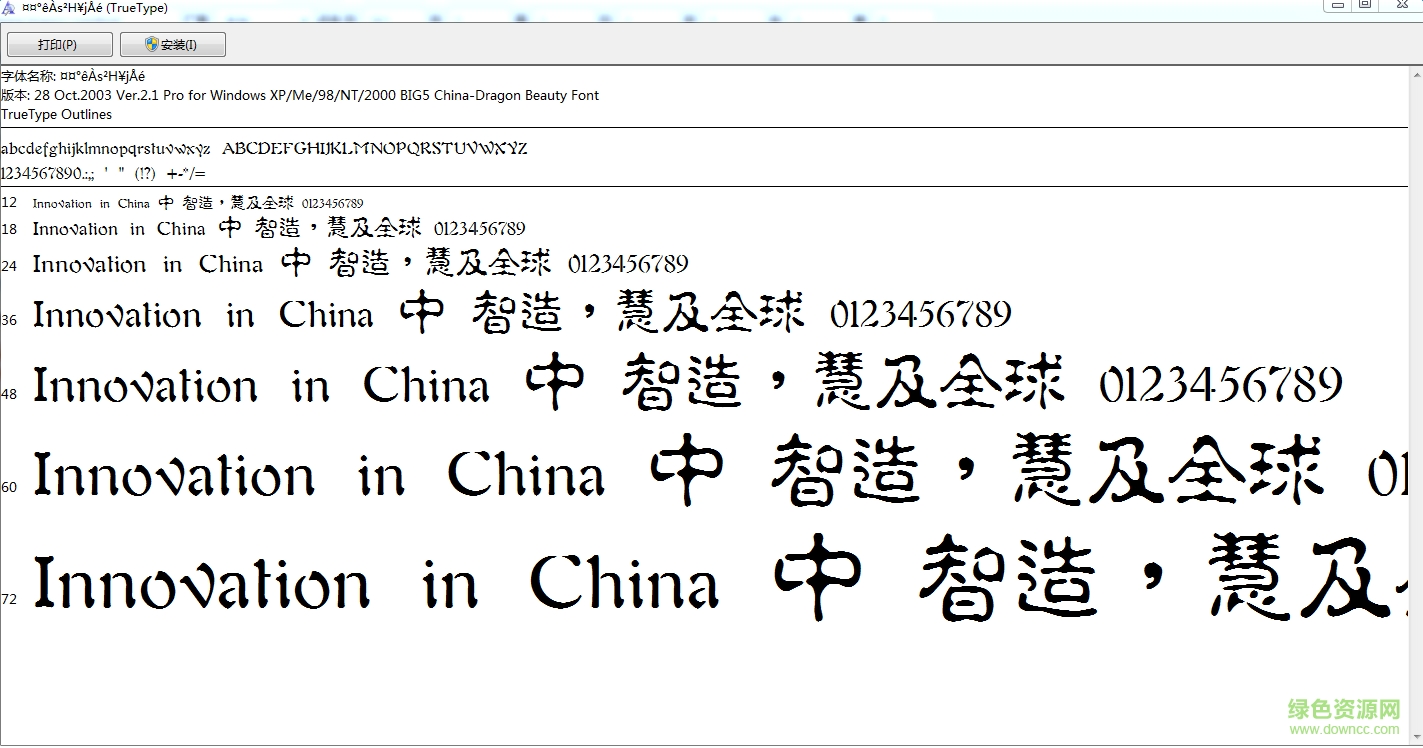1423x748 pixels.
Task: Click the 安装(I) Install button
Action: (x=172, y=44)
